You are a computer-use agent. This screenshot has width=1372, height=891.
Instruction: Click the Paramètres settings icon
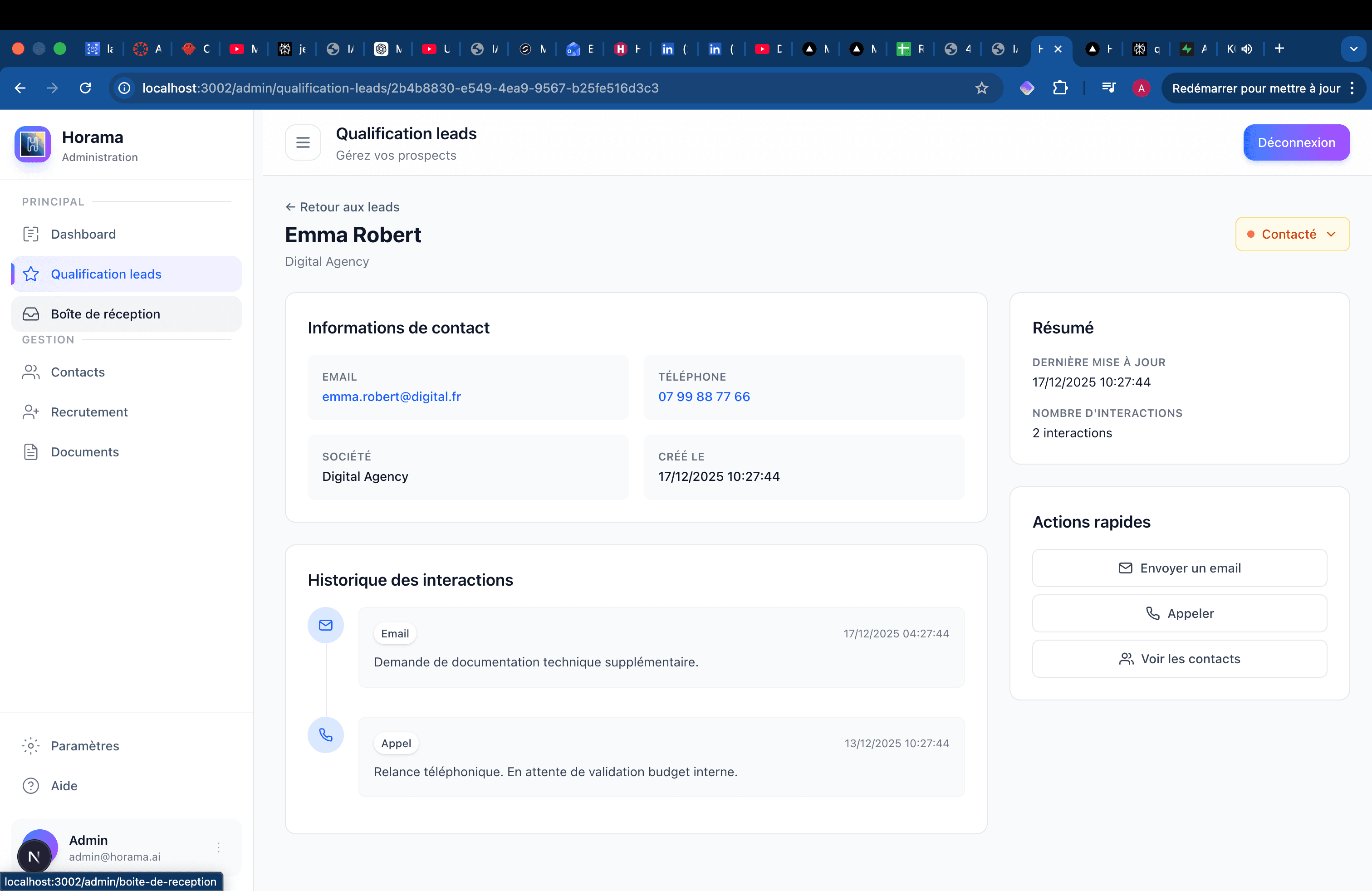[x=30, y=745]
